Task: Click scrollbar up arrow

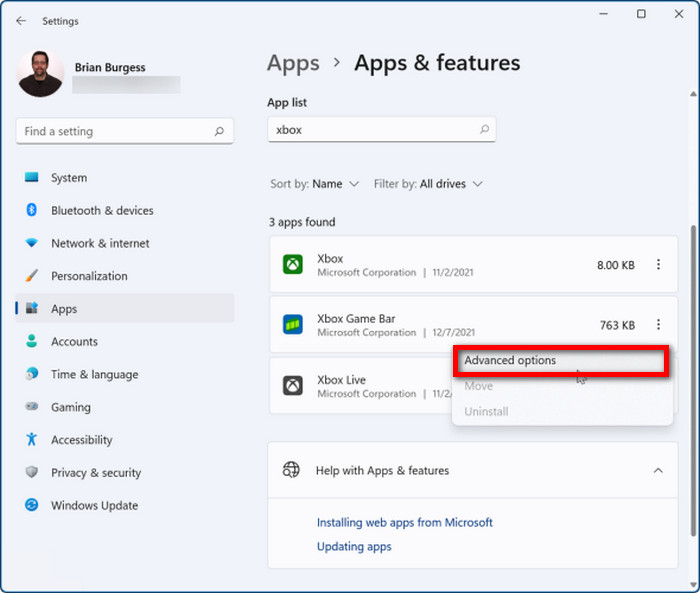Action: 693,94
